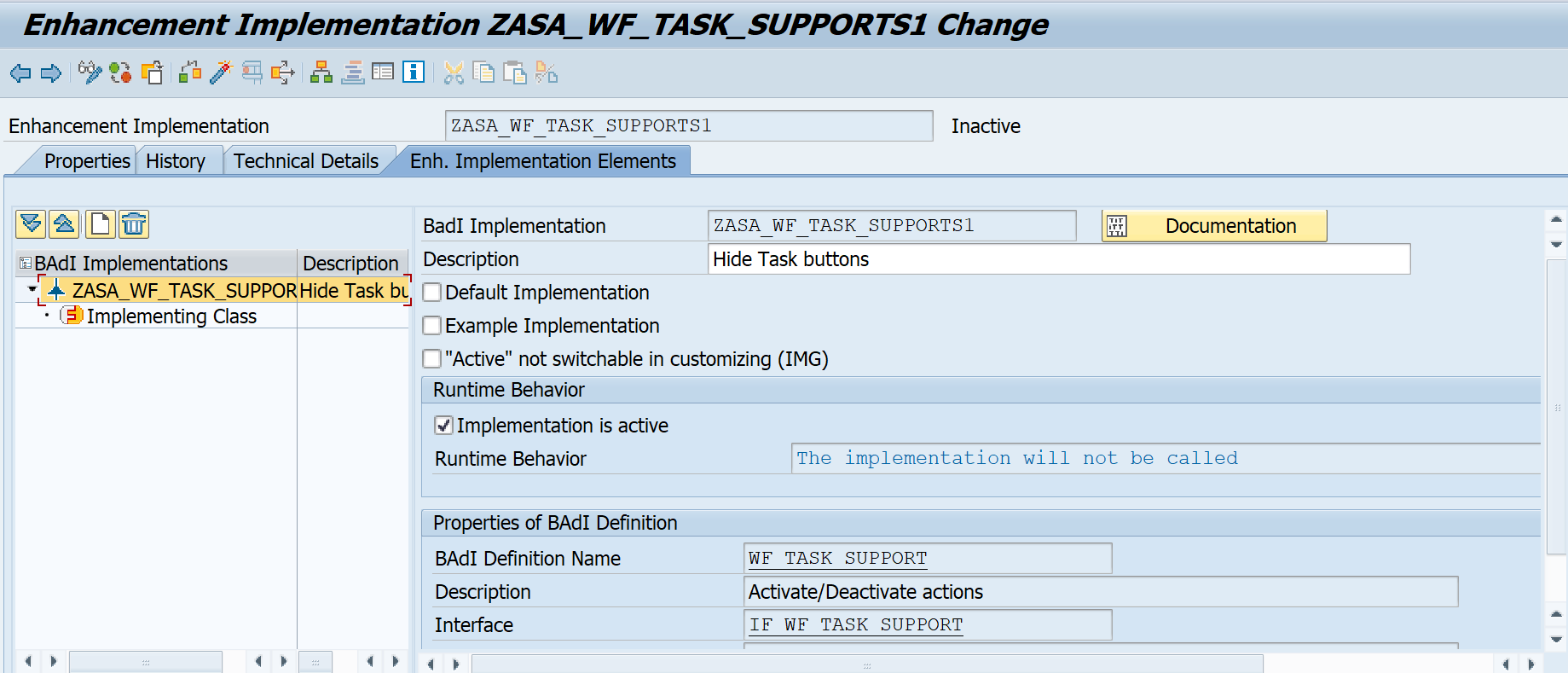Enable the Default Implementation checkbox
This screenshot has height=673, width=1568.
(x=433, y=293)
